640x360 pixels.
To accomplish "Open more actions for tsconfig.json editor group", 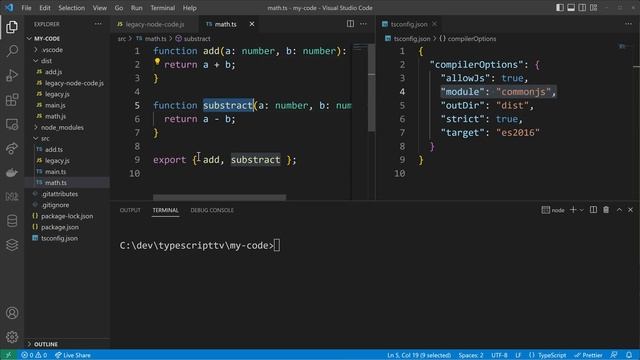I will point(628,24).
